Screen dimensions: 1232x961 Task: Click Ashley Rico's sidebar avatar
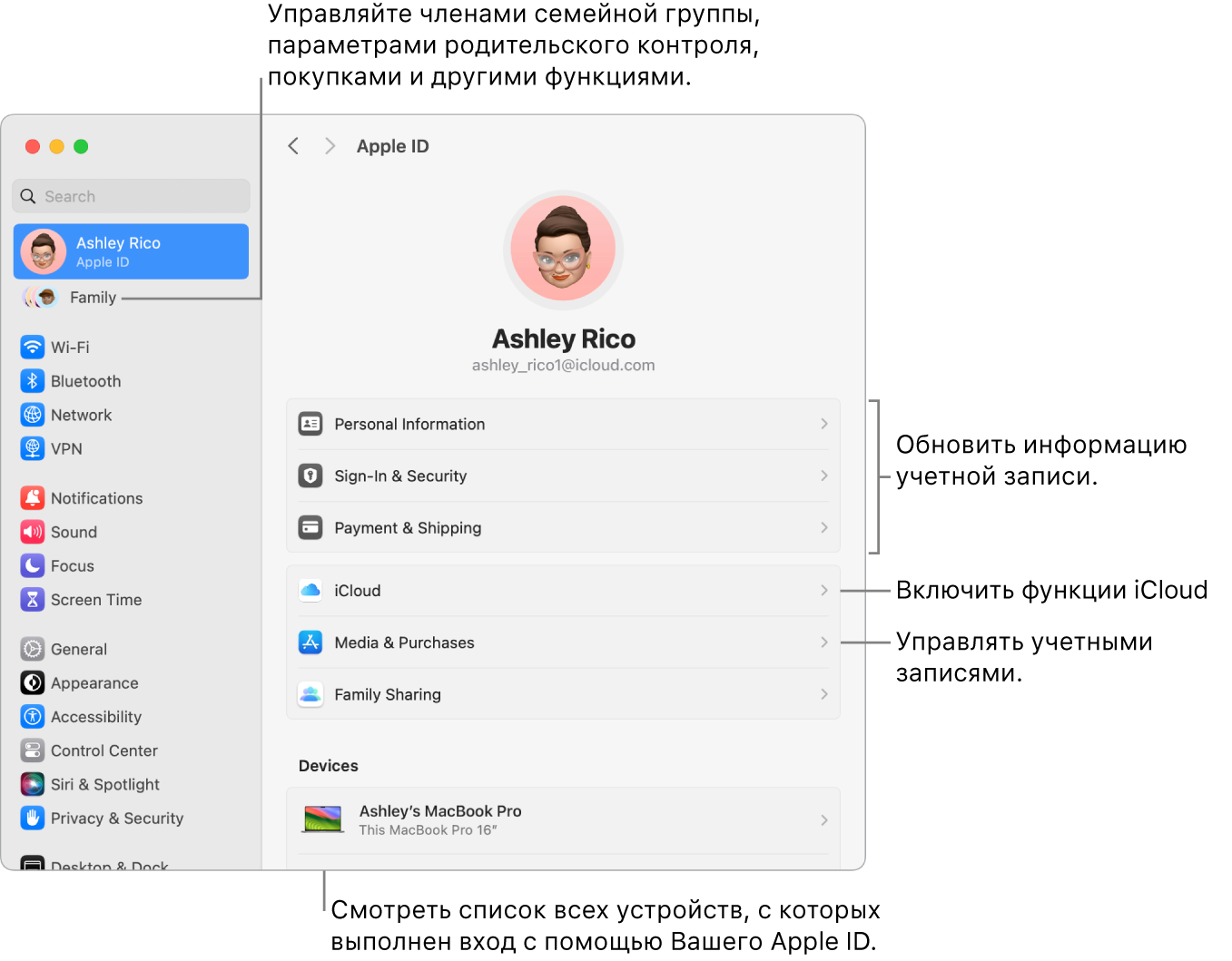(x=44, y=251)
